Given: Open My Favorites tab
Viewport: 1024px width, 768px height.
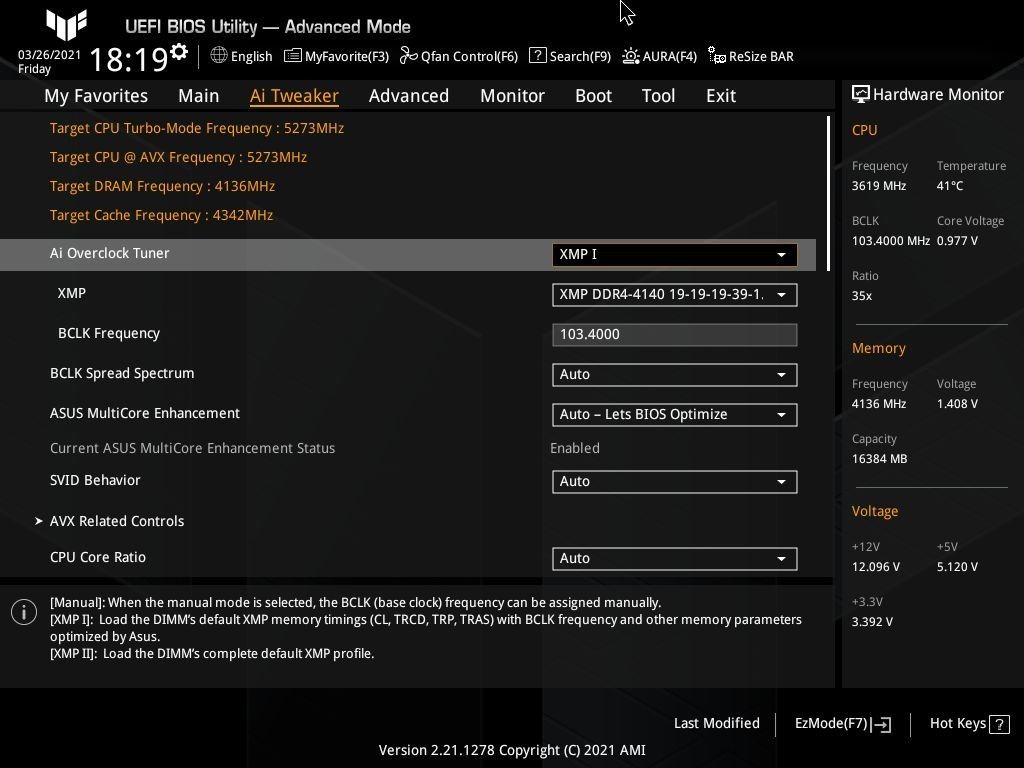Looking at the screenshot, I should click(x=96, y=96).
